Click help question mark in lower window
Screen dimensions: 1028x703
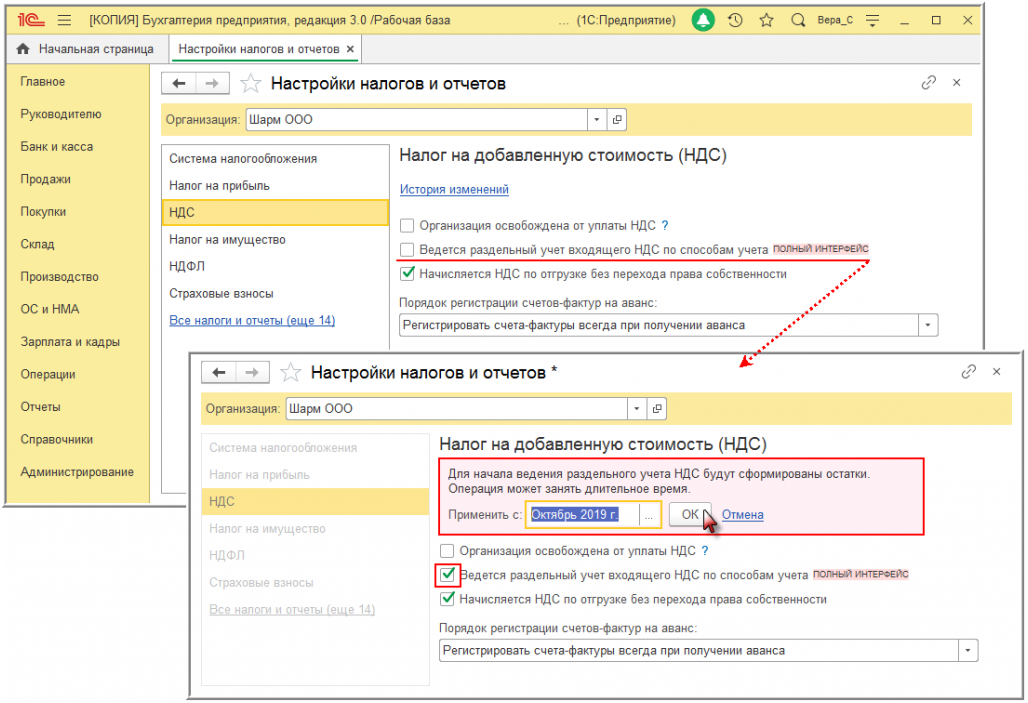coord(705,551)
